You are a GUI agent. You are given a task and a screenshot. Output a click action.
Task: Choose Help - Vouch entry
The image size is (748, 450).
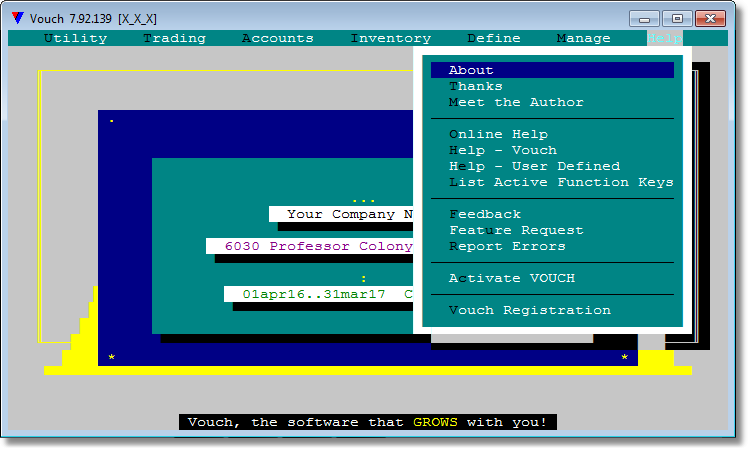(552, 150)
